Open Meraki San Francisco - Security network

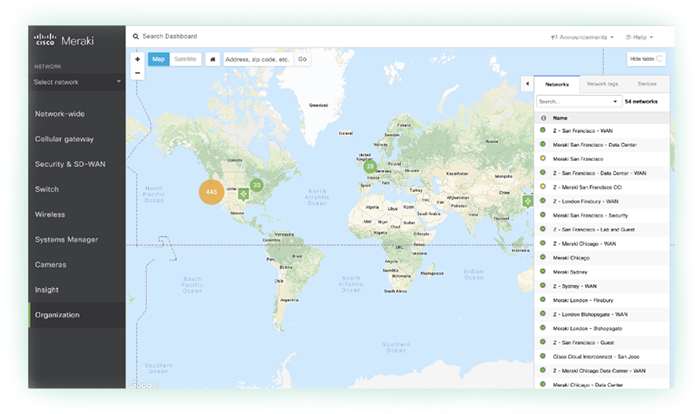[x=590, y=215]
